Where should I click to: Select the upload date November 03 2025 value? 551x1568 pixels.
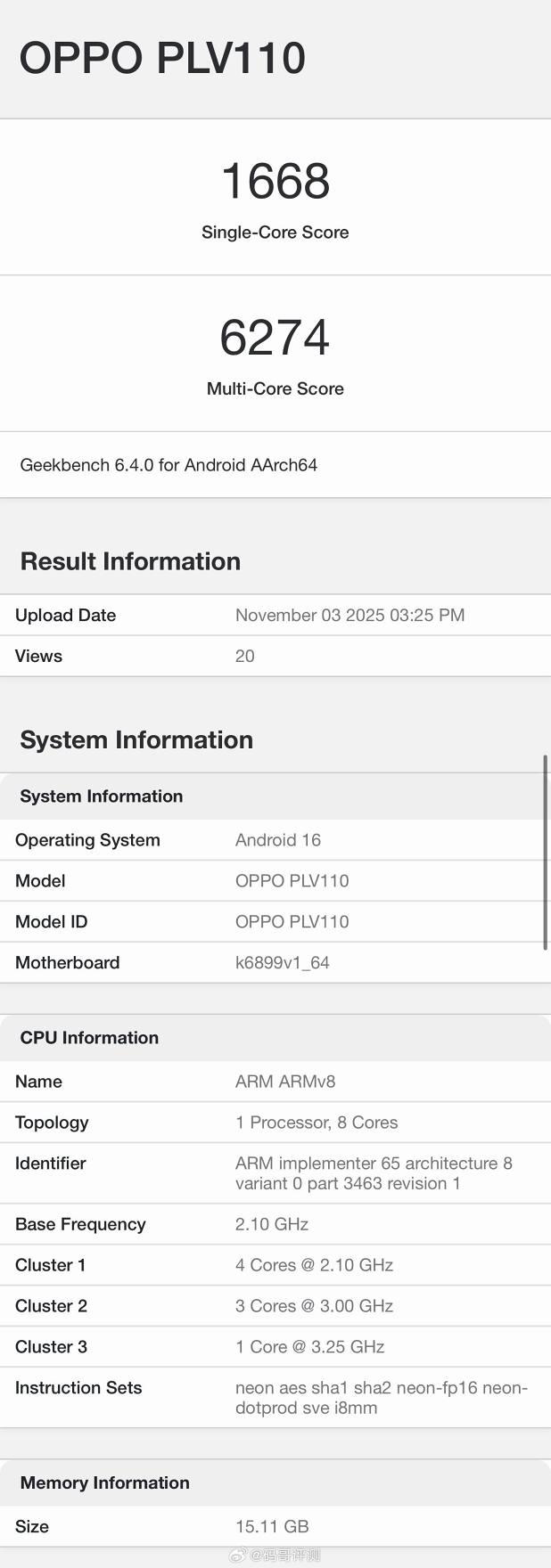click(x=350, y=616)
